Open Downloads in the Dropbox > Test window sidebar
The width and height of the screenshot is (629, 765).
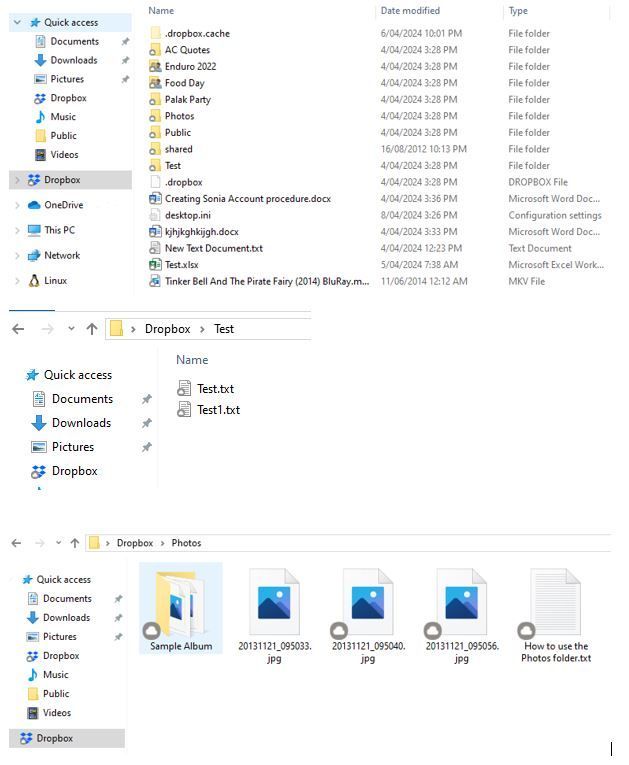81,423
